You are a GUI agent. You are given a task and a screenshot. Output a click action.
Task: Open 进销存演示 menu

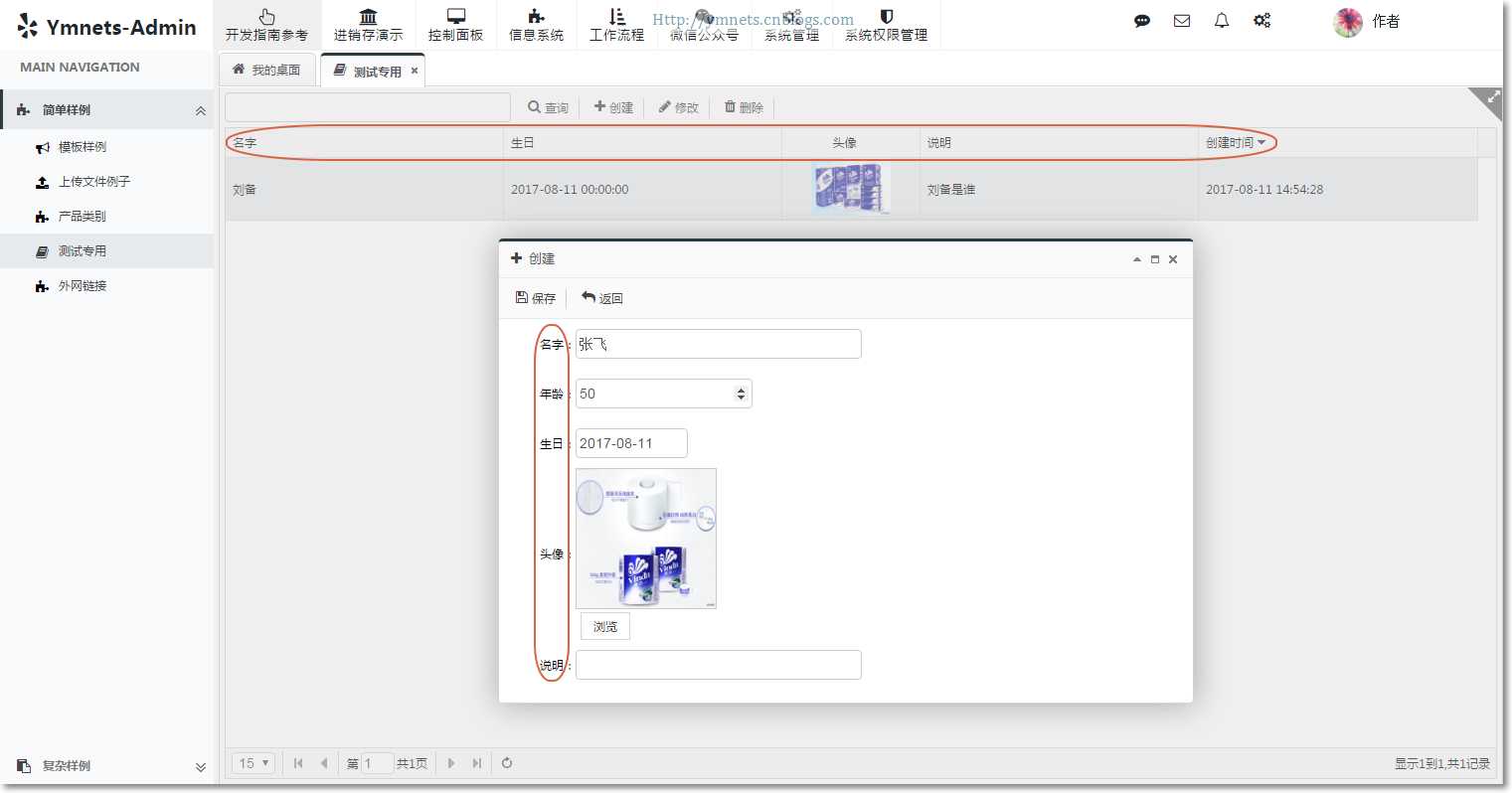pyautogui.click(x=368, y=26)
